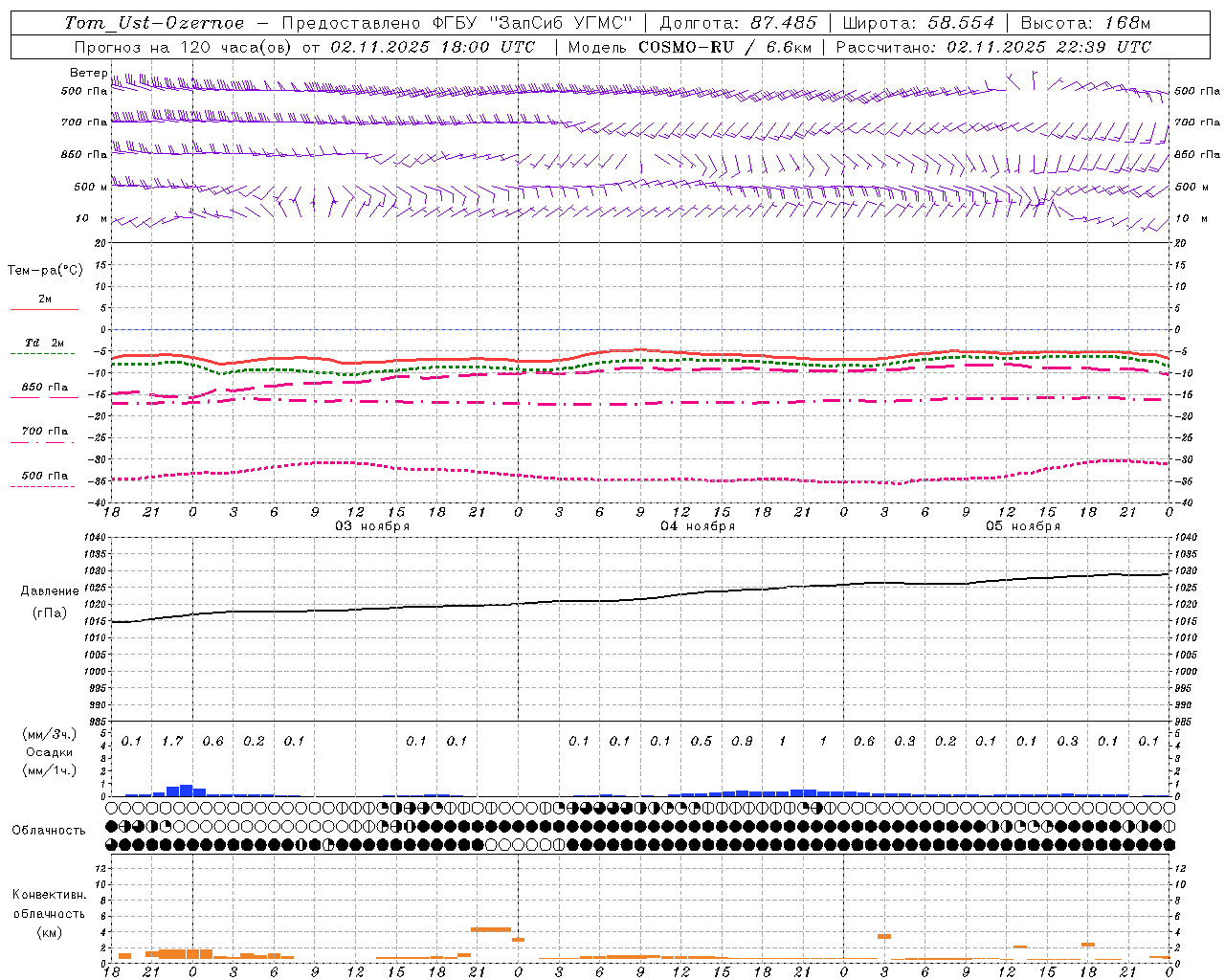
Task: Click the '700 гПа' temperature legend entry
Action: coord(44,432)
